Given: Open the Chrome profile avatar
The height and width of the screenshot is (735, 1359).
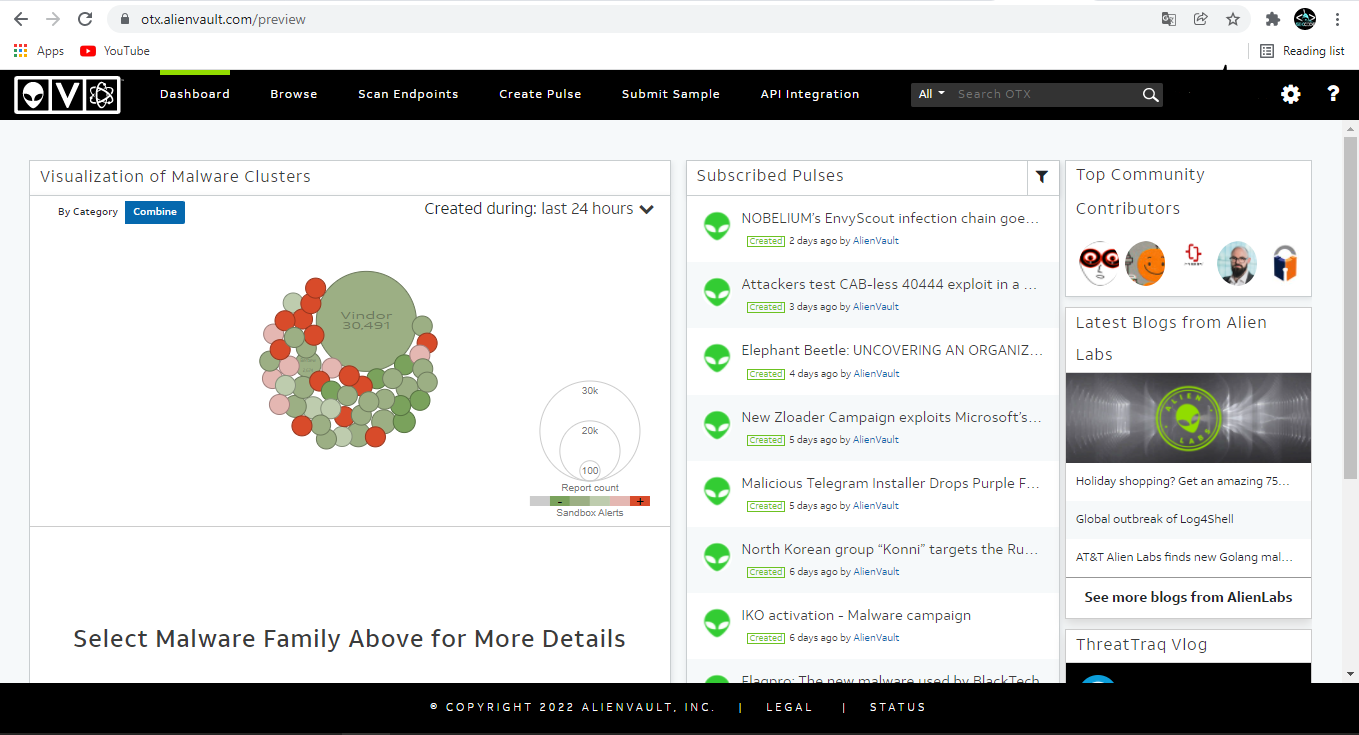Looking at the screenshot, I should pos(1305,19).
